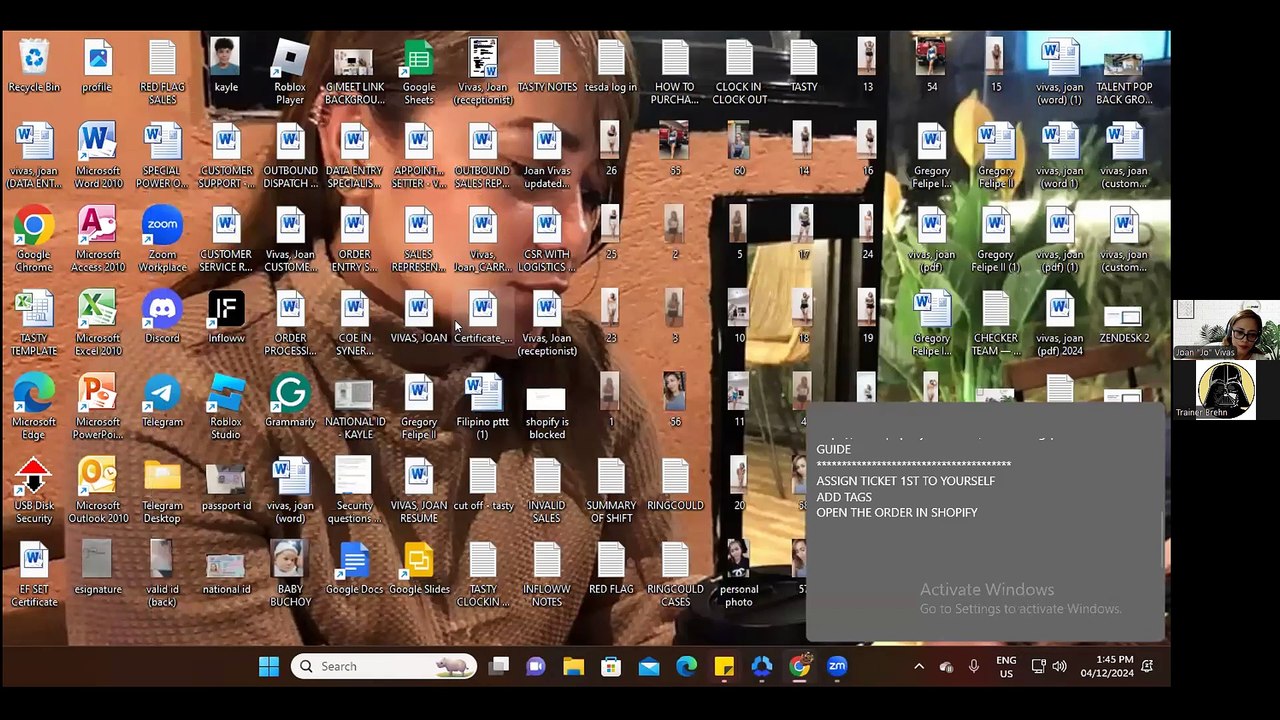The image size is (1280, 720).
Task: Select the Microsoft Excel 2010 shortcut
Action: [x=98, y=313]
